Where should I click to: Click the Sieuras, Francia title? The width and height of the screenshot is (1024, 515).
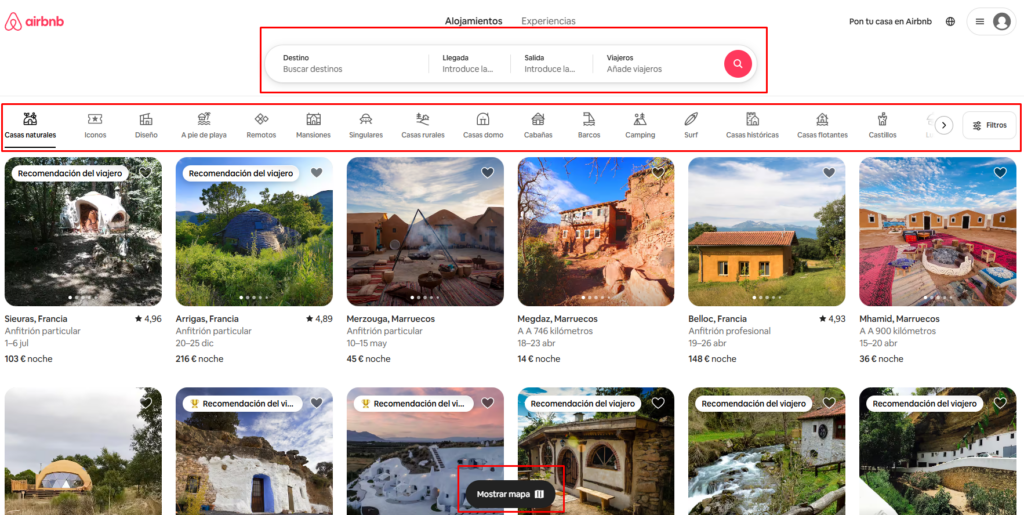coord(36,319)
